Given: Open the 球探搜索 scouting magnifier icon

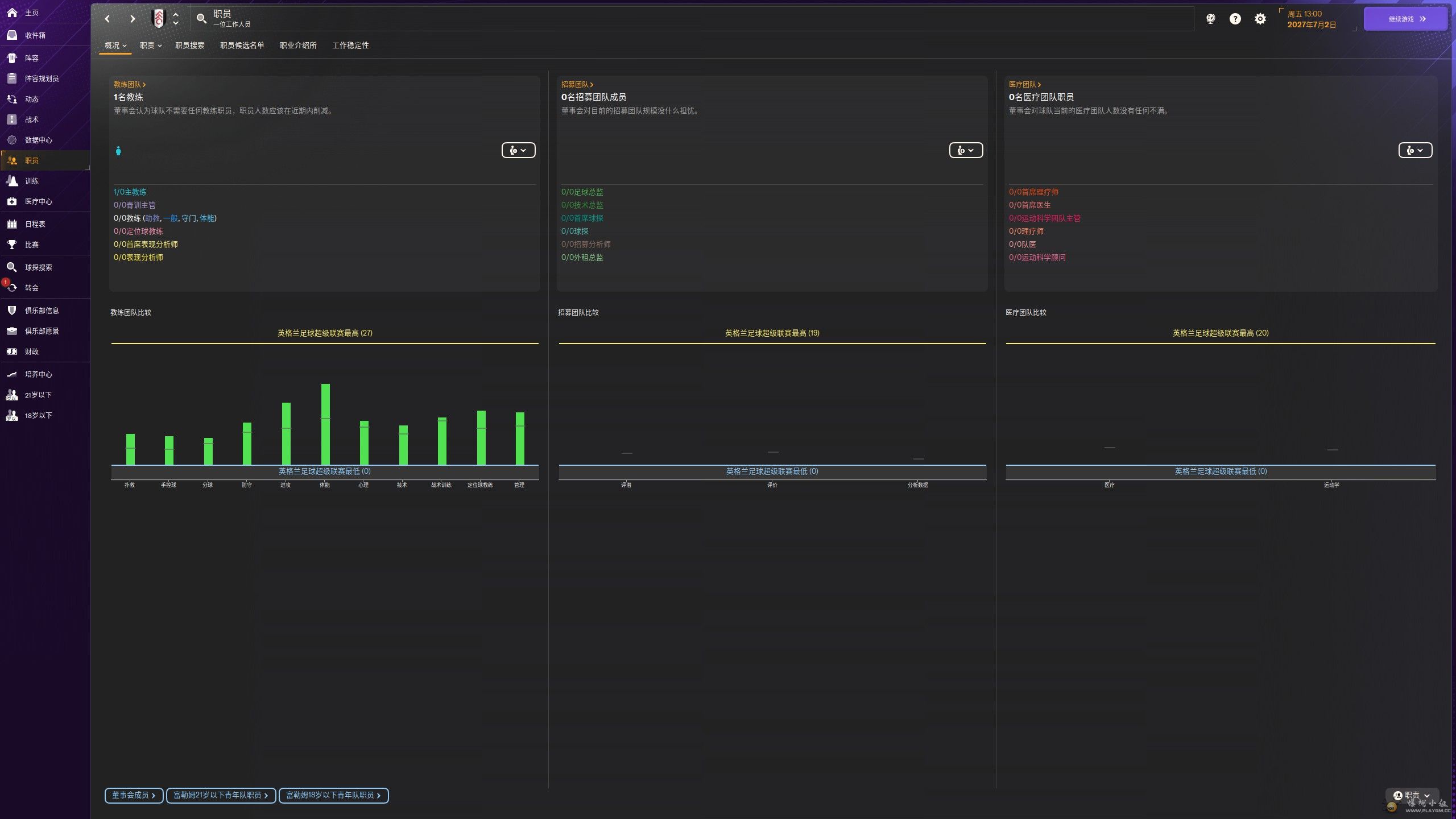Looking at the screenshot, I should pos(12,267).
